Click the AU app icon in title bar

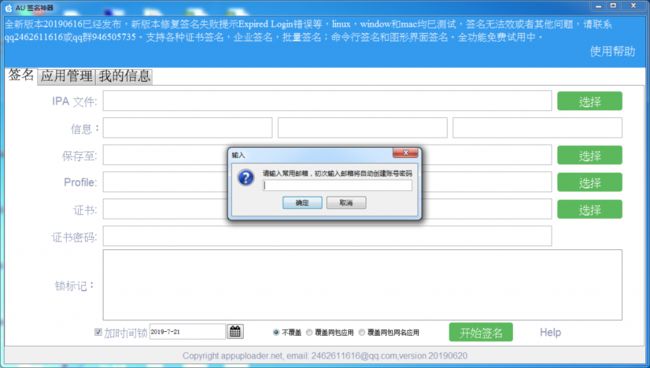click(x=8, y=8)
